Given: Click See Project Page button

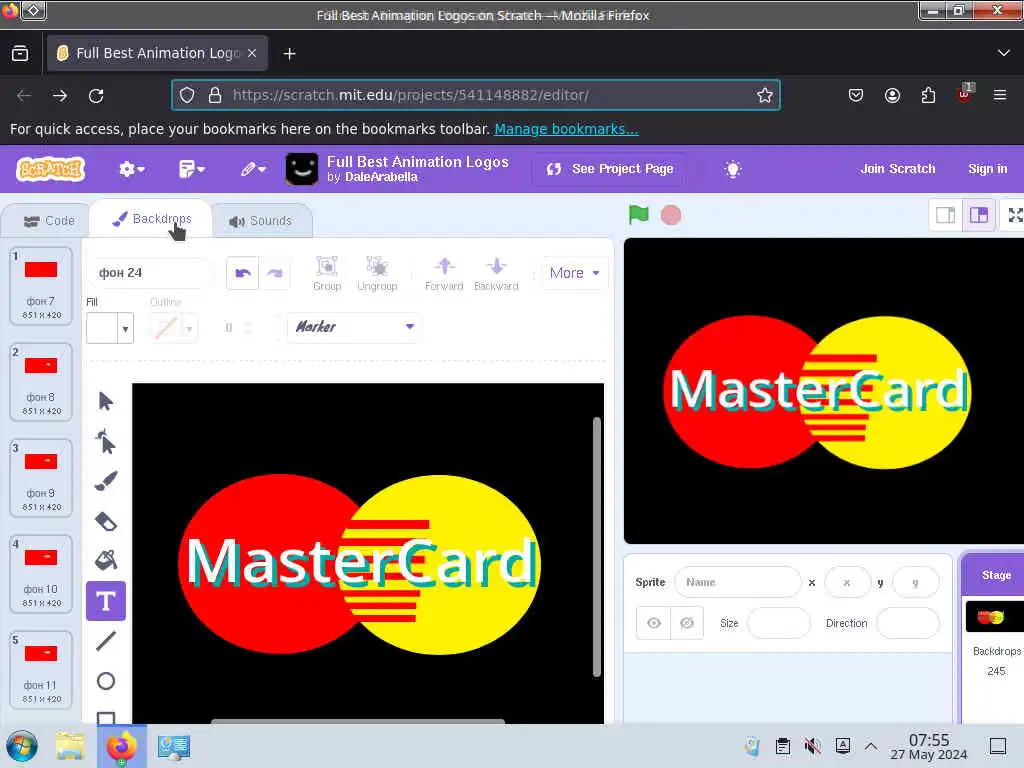Looking at the screenshot, I should coord(610,169).
